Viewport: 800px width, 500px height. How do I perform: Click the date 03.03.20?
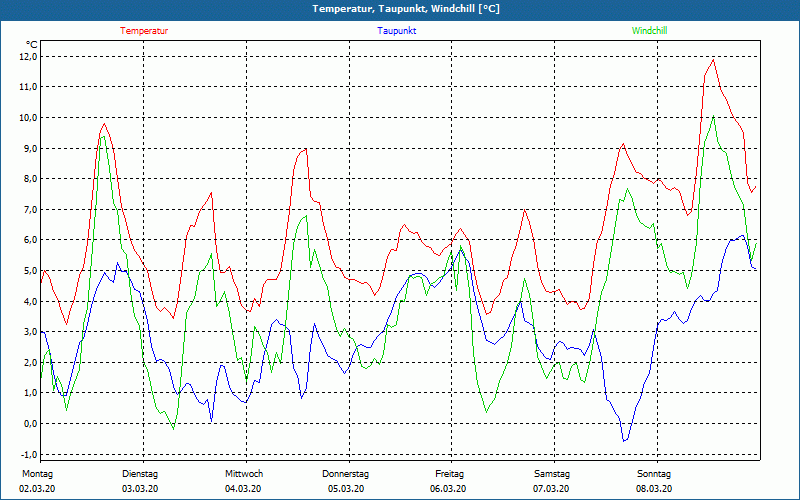(x=140, y=489)
